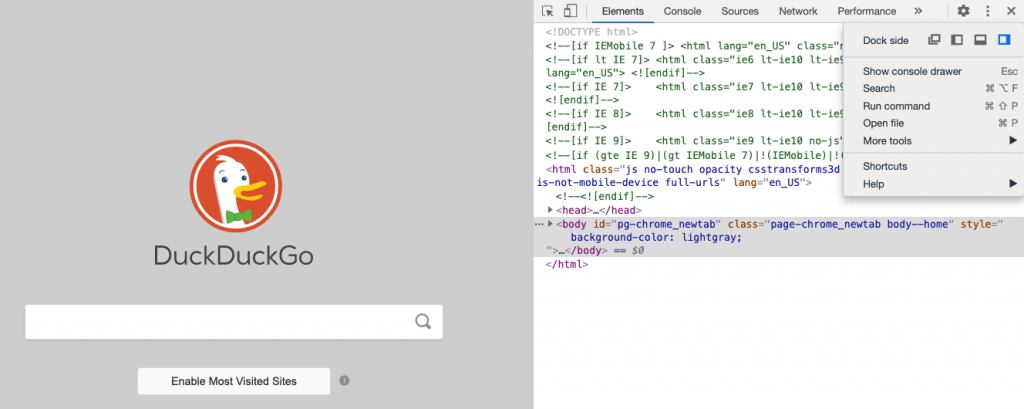1024x409 pixels.
Task: Click the search magnifier icon
Action: pos(423,321)
